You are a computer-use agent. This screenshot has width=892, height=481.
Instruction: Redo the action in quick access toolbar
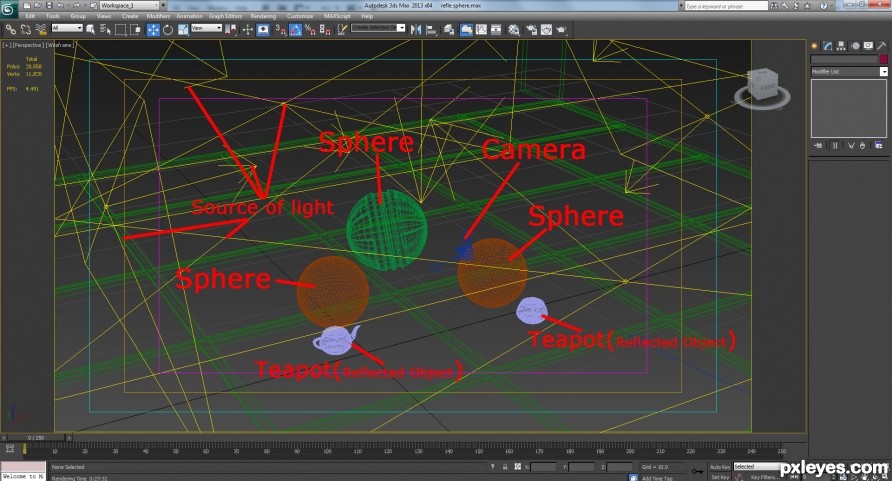[76, 5]
